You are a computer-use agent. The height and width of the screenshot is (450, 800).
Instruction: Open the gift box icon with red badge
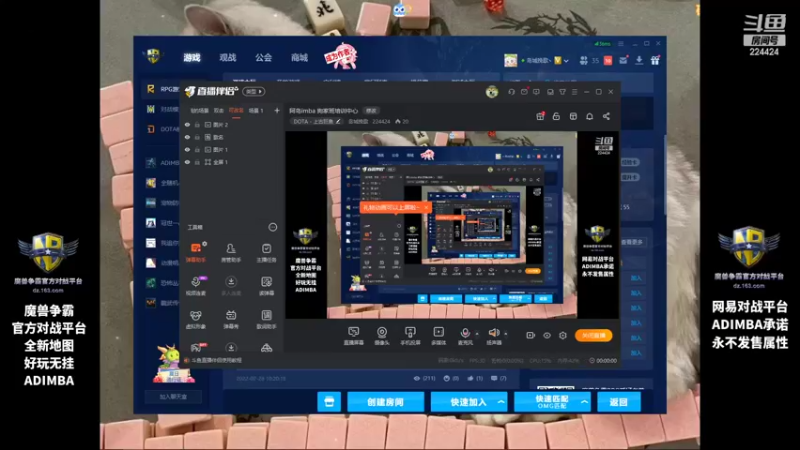[x=540, y=116]
